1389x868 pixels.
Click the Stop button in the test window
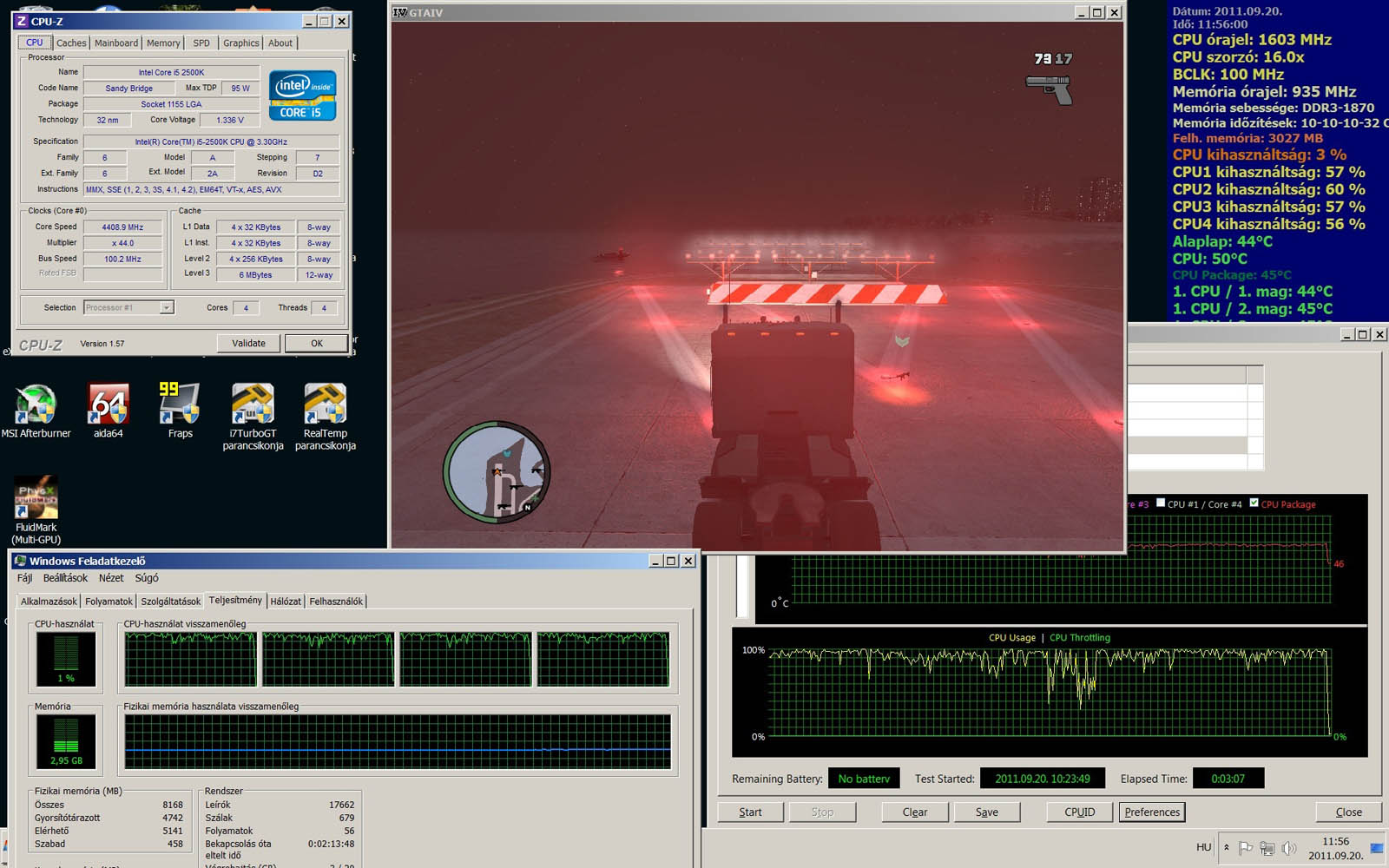[x=822, y=812]
